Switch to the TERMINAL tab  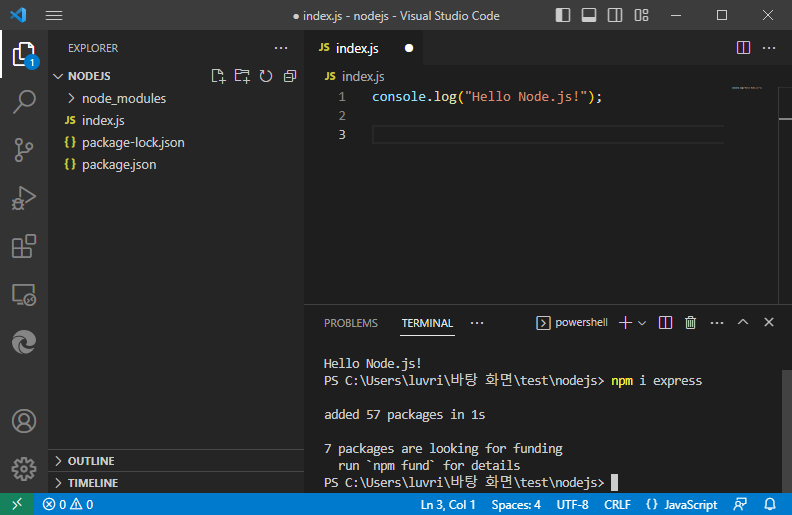point(427,323)
